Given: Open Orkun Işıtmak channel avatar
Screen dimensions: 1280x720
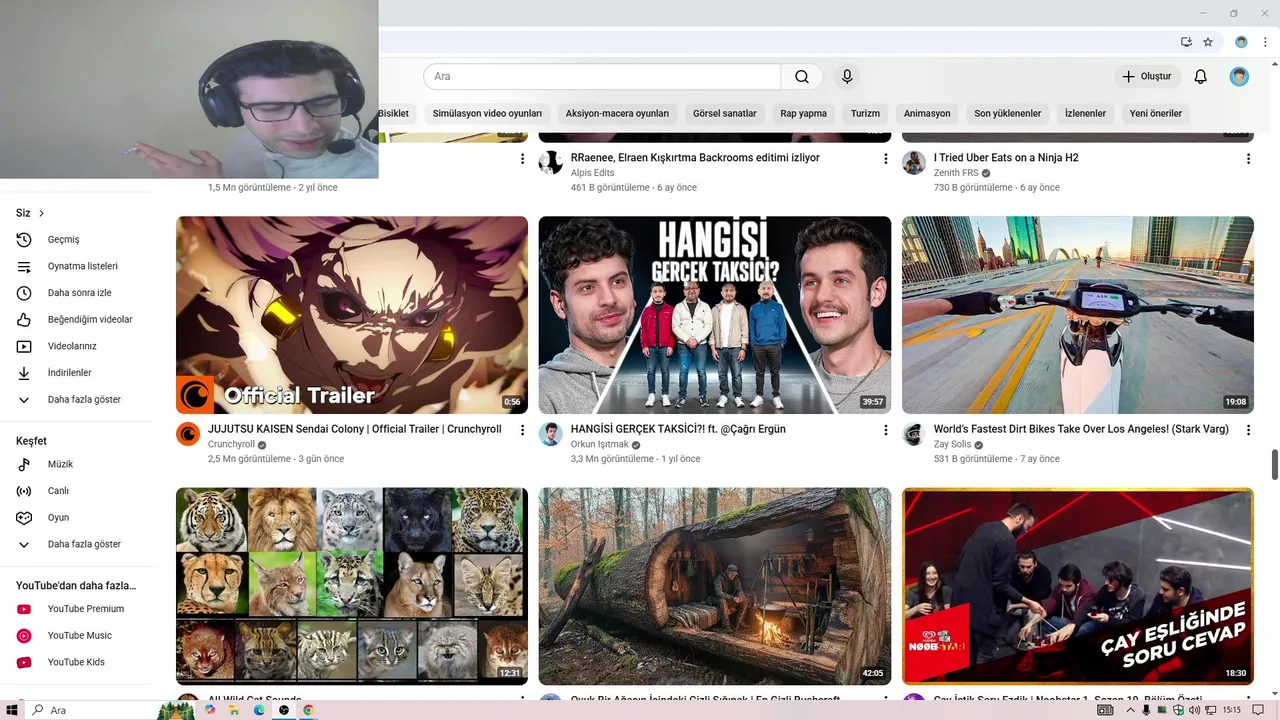Looking at the screenshot, I should point(551,434).
